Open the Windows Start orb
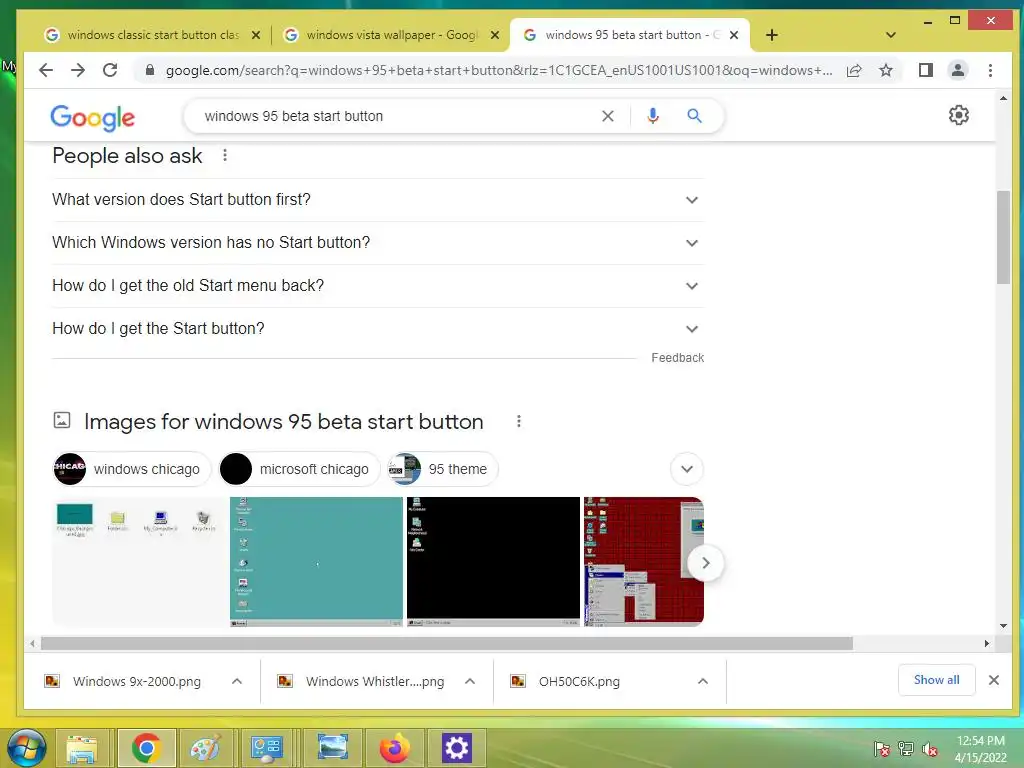Screen dimensions: 1024x768 pos(26,748)
